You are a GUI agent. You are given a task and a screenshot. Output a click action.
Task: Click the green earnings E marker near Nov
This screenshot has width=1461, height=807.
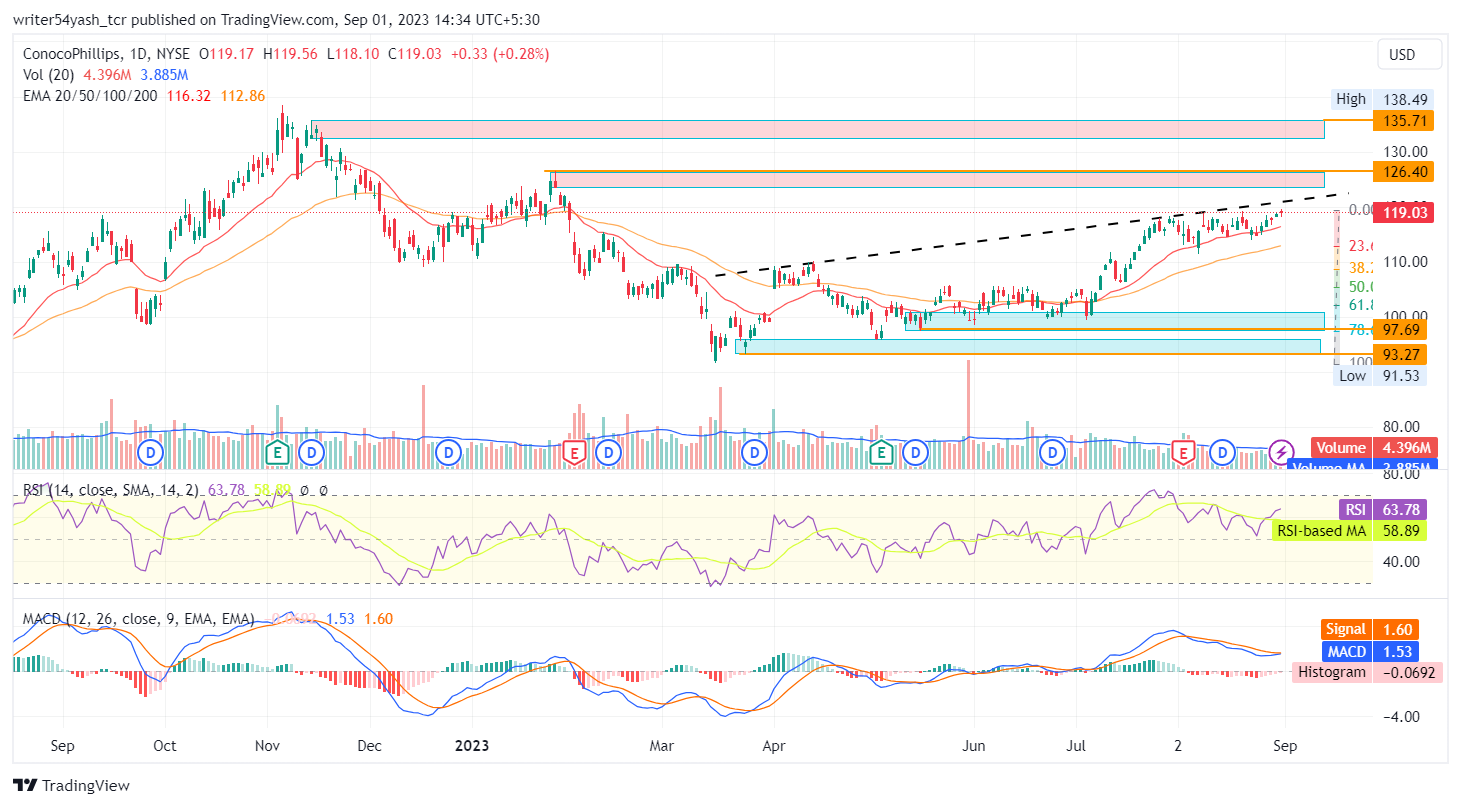tap(278, 453)
